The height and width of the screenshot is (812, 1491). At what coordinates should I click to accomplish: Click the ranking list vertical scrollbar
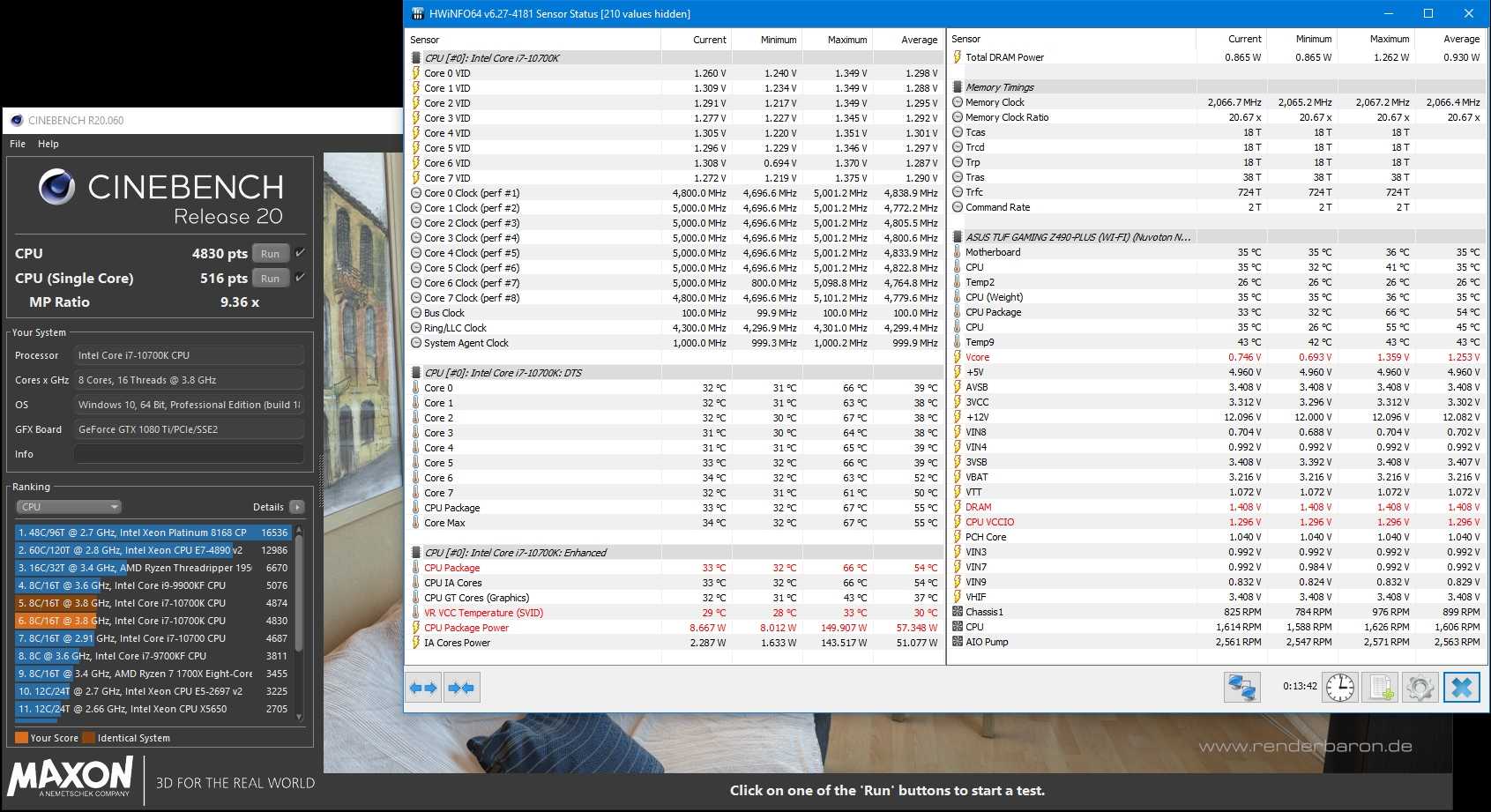point(299,600)
